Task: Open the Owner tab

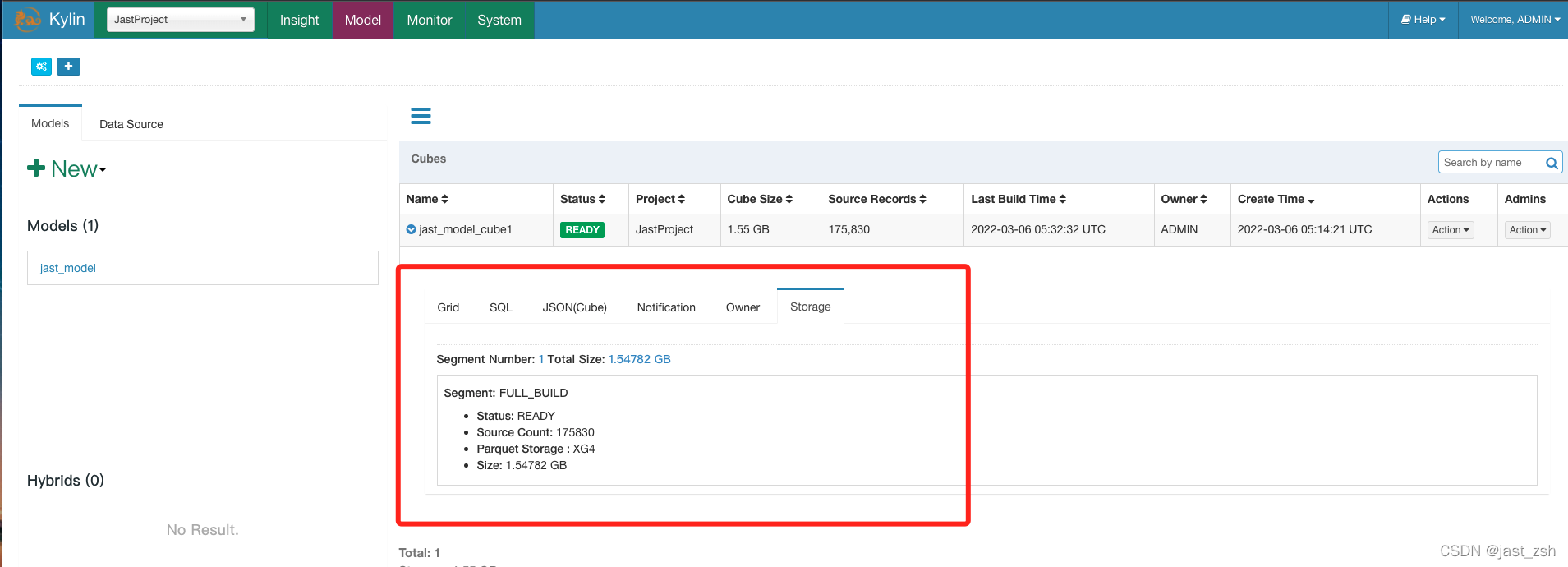Action: (x=743, y=307)
